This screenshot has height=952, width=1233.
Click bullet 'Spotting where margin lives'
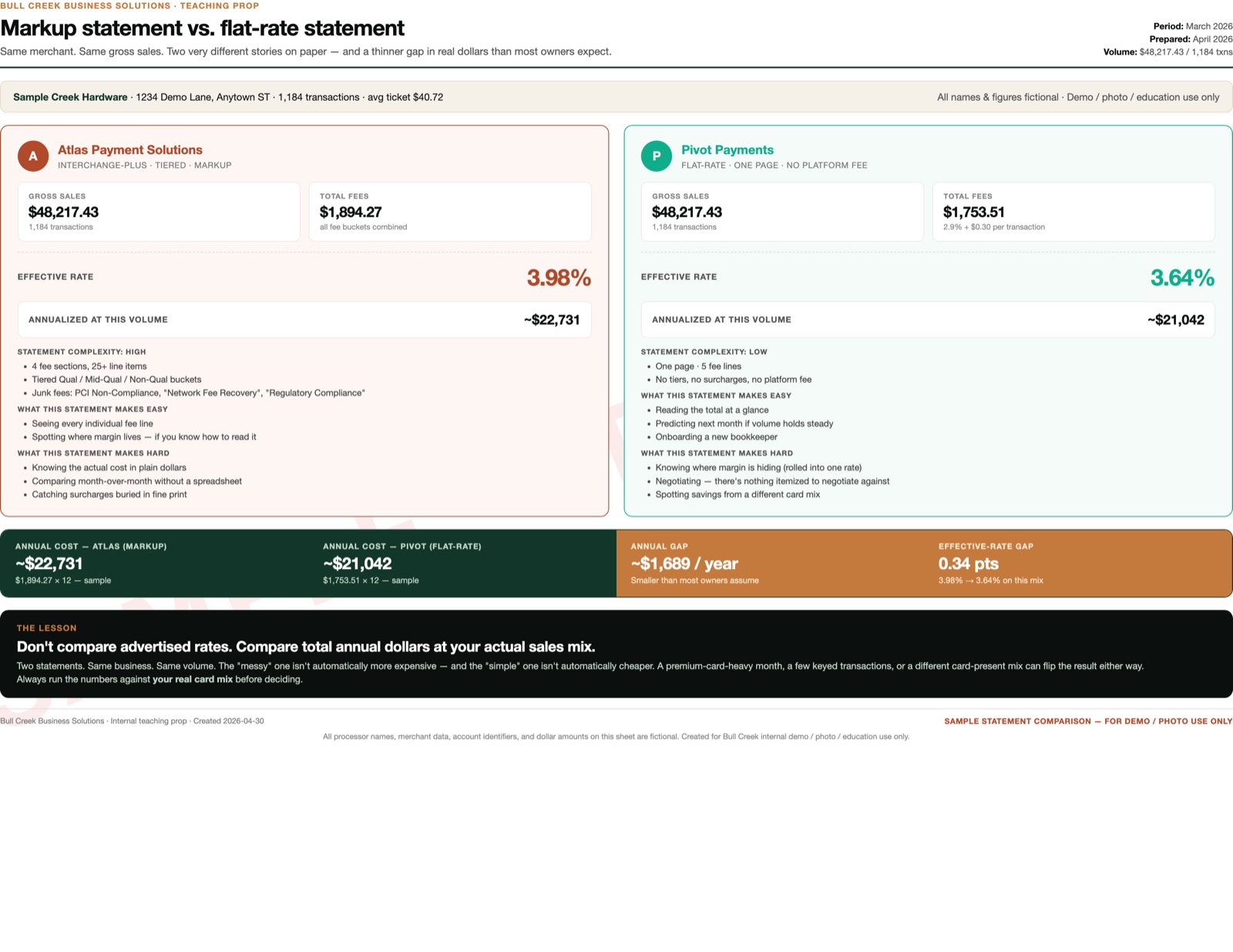click(144, 437)
